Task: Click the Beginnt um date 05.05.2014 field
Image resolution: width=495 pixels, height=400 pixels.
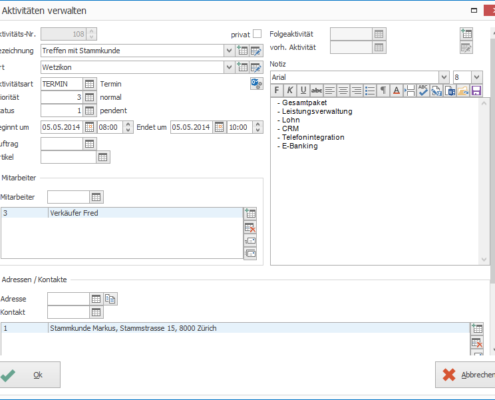Action: point(62,127)
